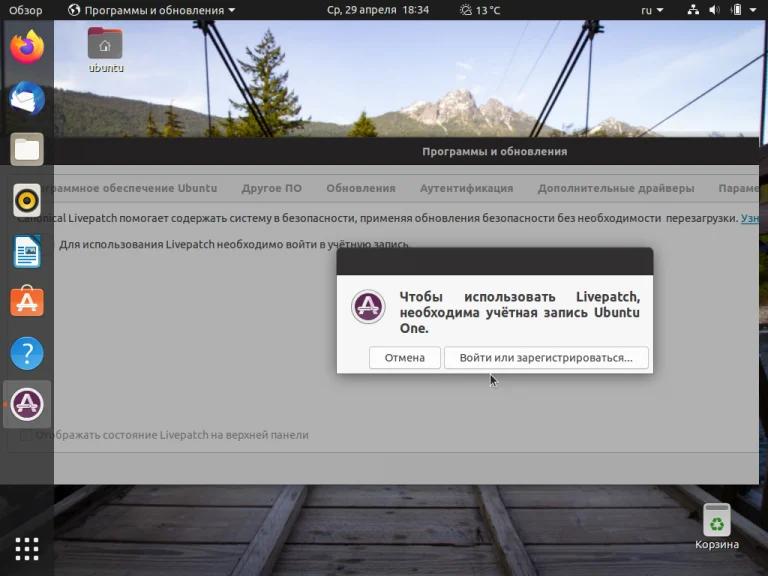Open the Программы и обновления app menu
768x576 pixels.
pos(152,10)
